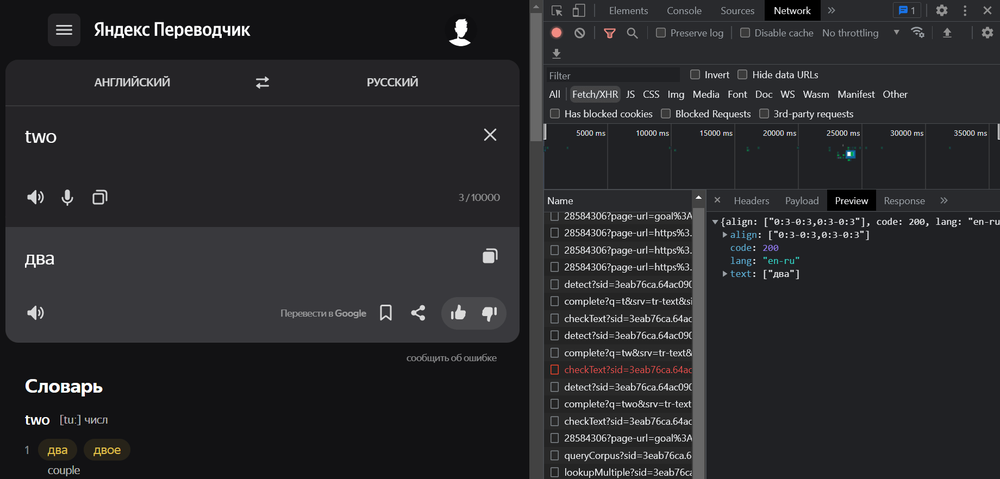The image size is (1000, 479).
Task: Clear the network log
Action: point(579,33)
